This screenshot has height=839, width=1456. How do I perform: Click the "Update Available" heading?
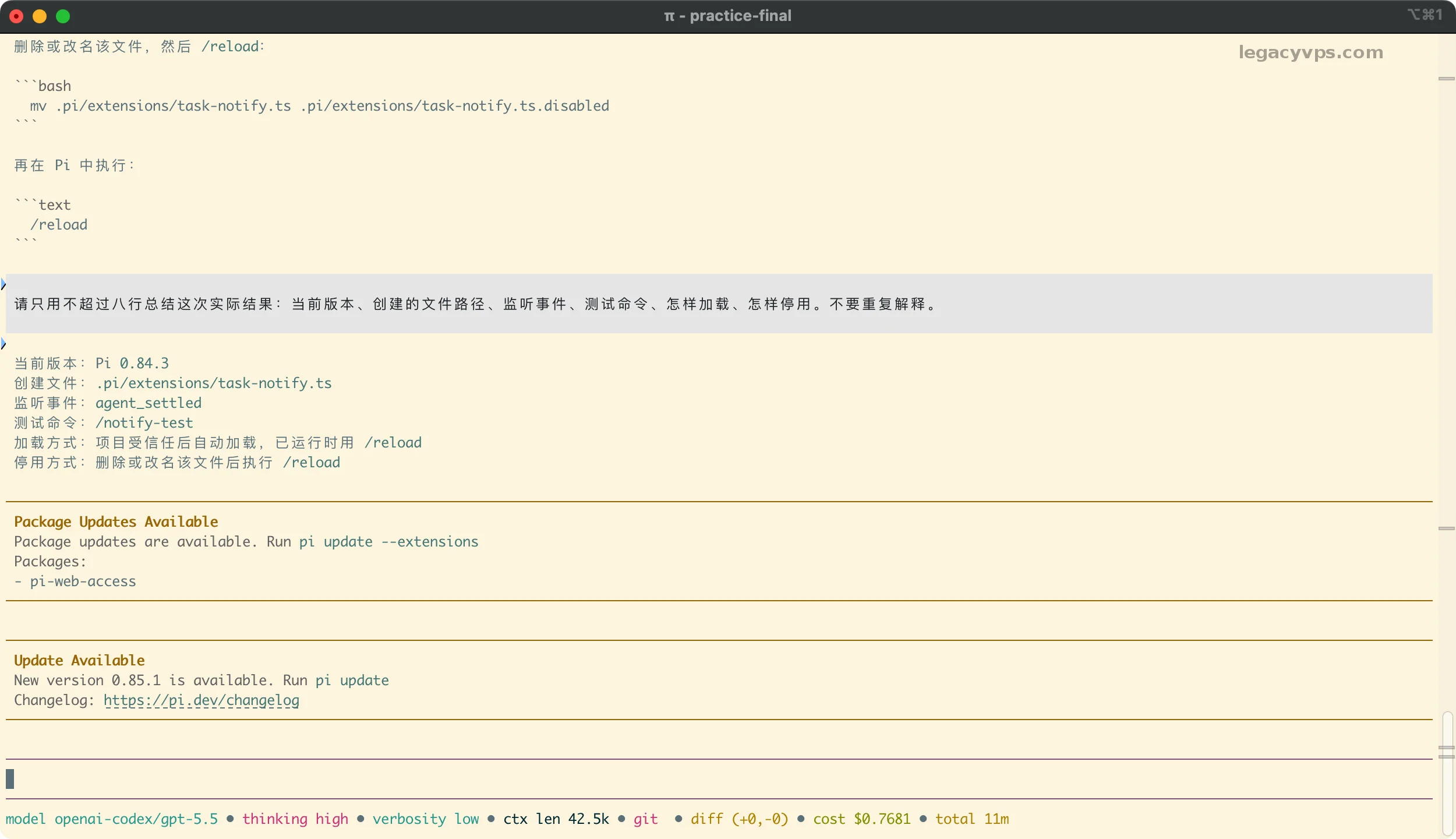point(79,660)
